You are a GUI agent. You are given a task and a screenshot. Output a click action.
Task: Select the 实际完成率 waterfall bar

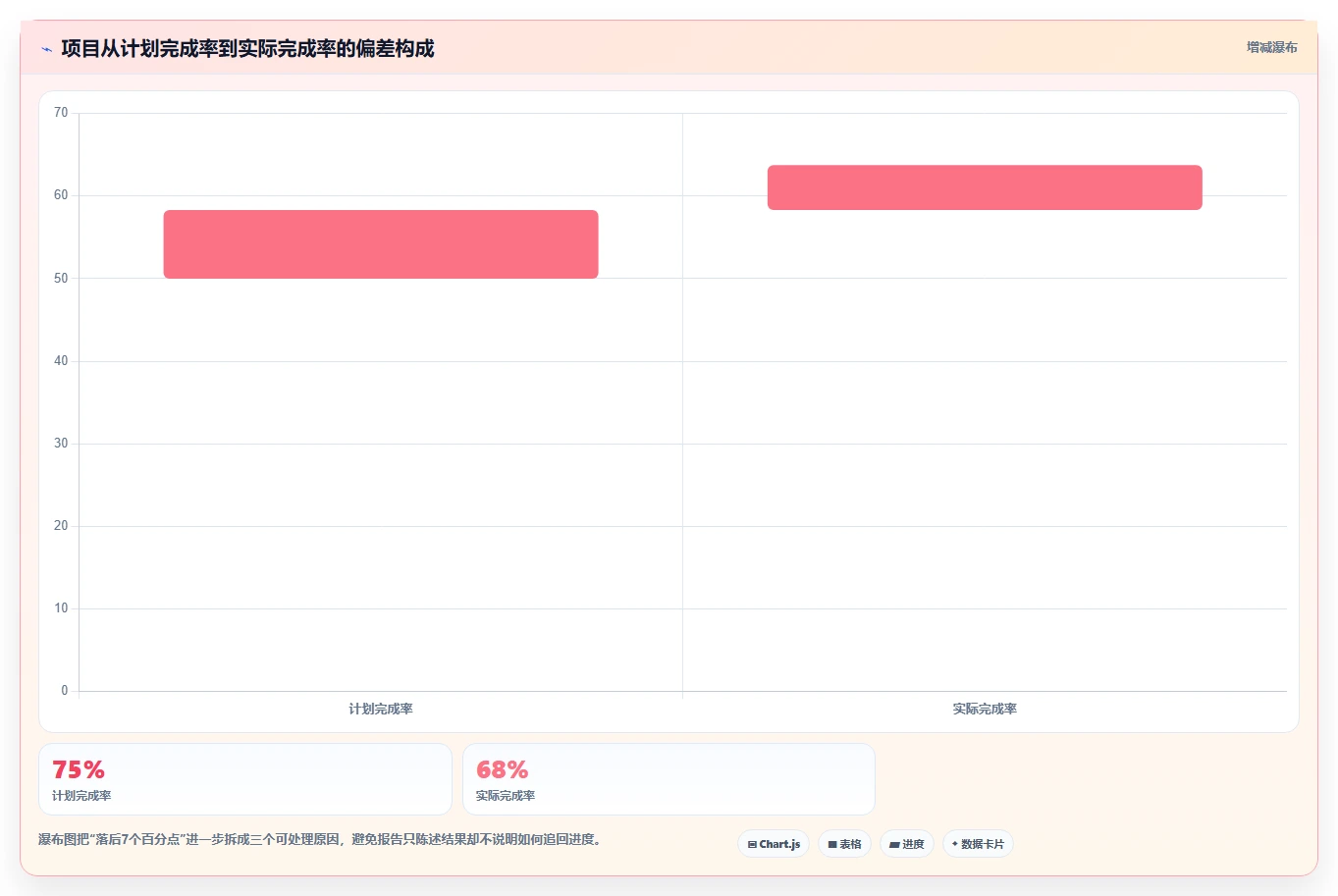(985, 187)
